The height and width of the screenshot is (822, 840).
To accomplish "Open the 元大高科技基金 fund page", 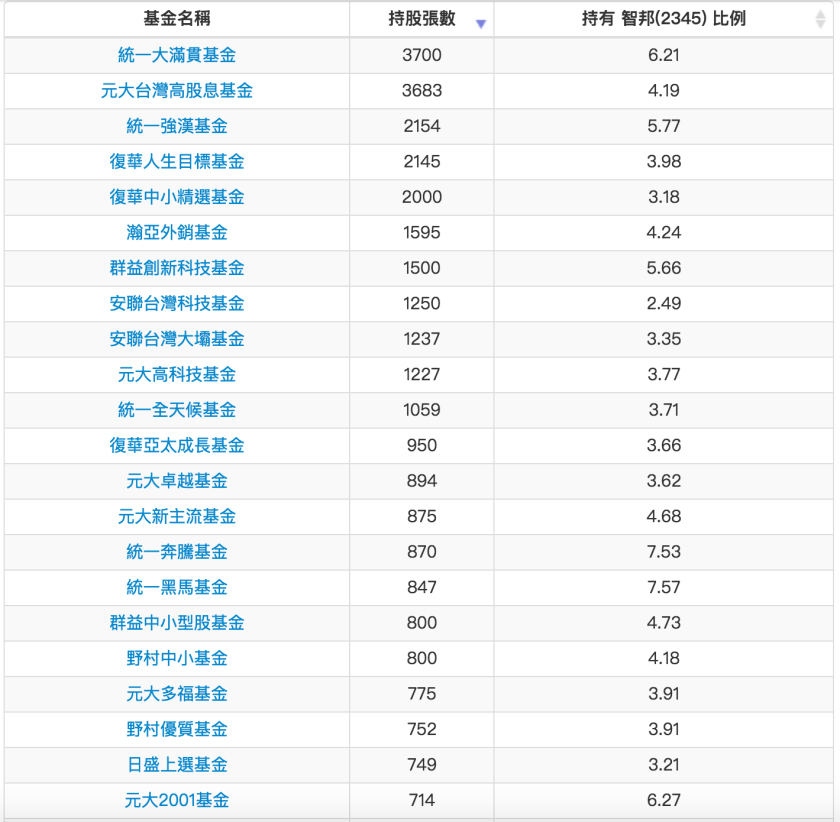I will point(176,374).
